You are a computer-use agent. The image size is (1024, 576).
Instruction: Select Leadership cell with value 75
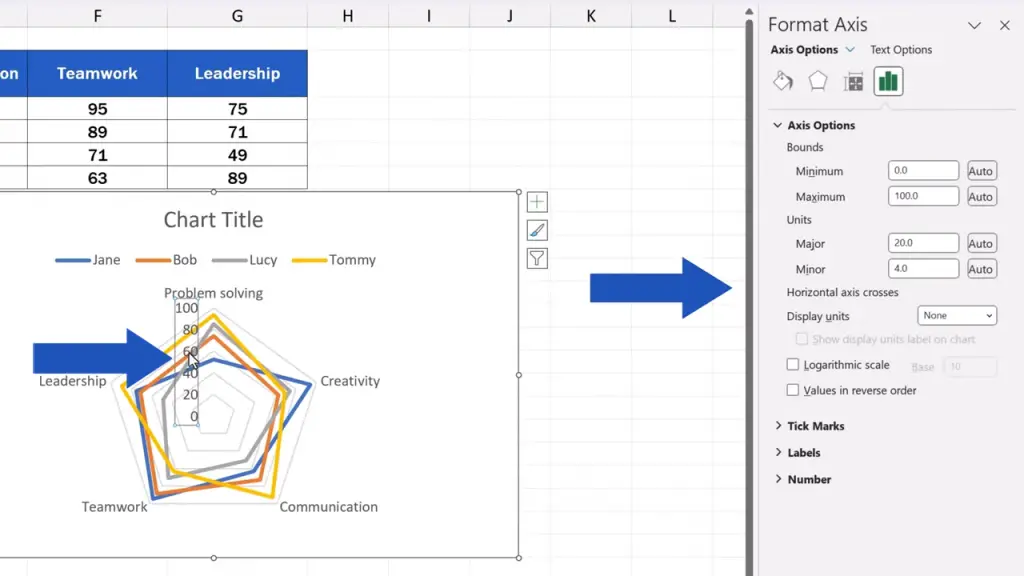(237, 108)
